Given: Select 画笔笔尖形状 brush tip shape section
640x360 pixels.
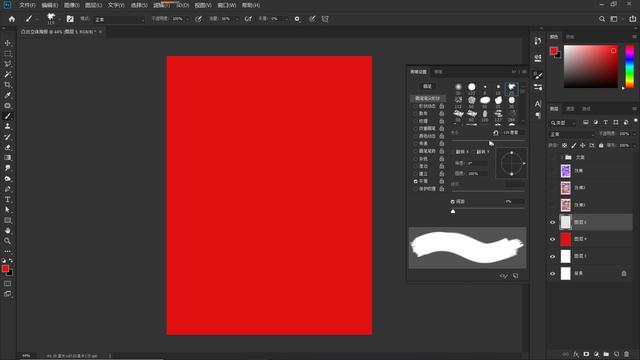Looking at the screenshot, I should (427, 98).
